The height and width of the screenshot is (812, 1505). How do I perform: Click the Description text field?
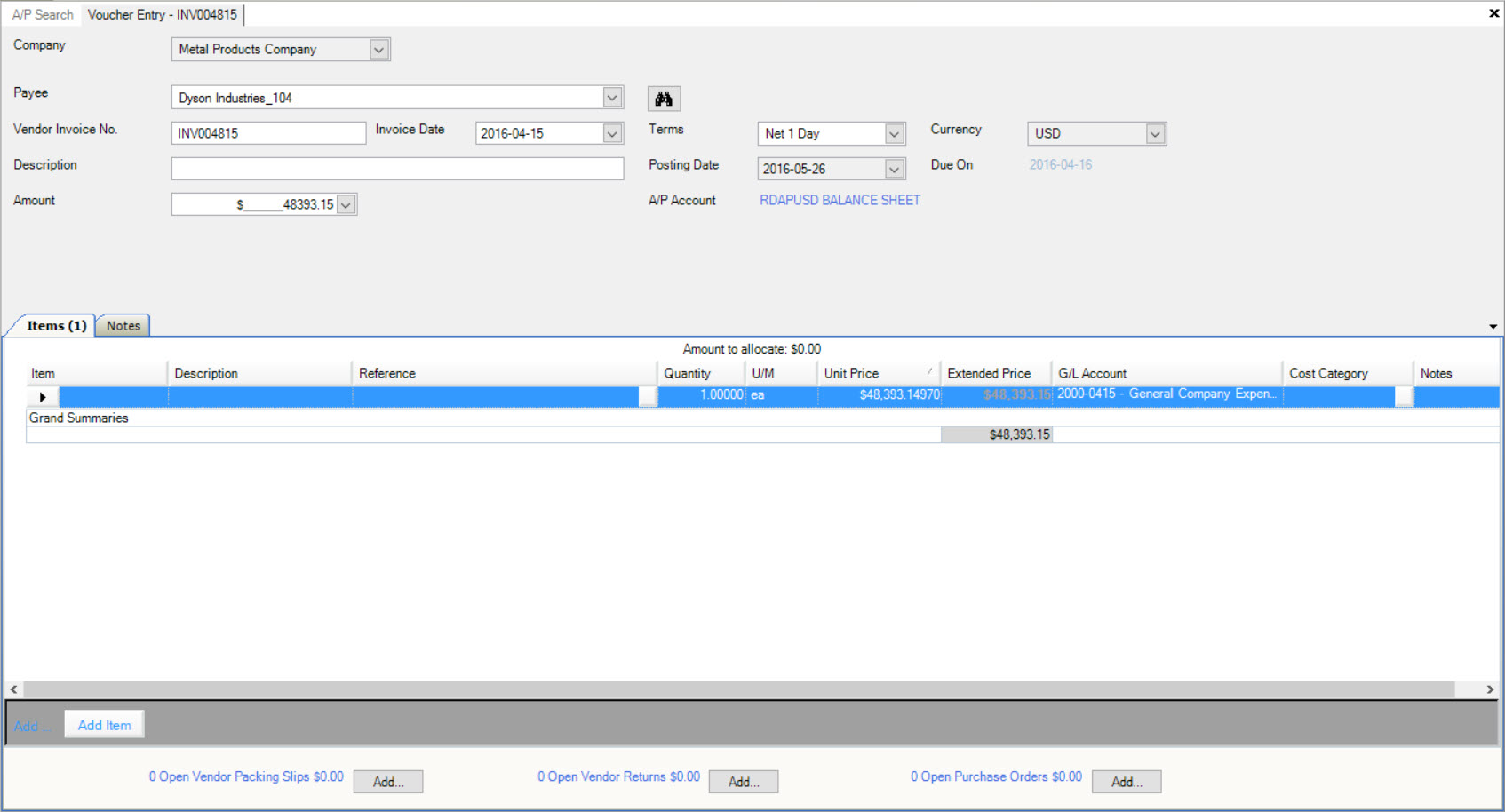coord(397,169)
